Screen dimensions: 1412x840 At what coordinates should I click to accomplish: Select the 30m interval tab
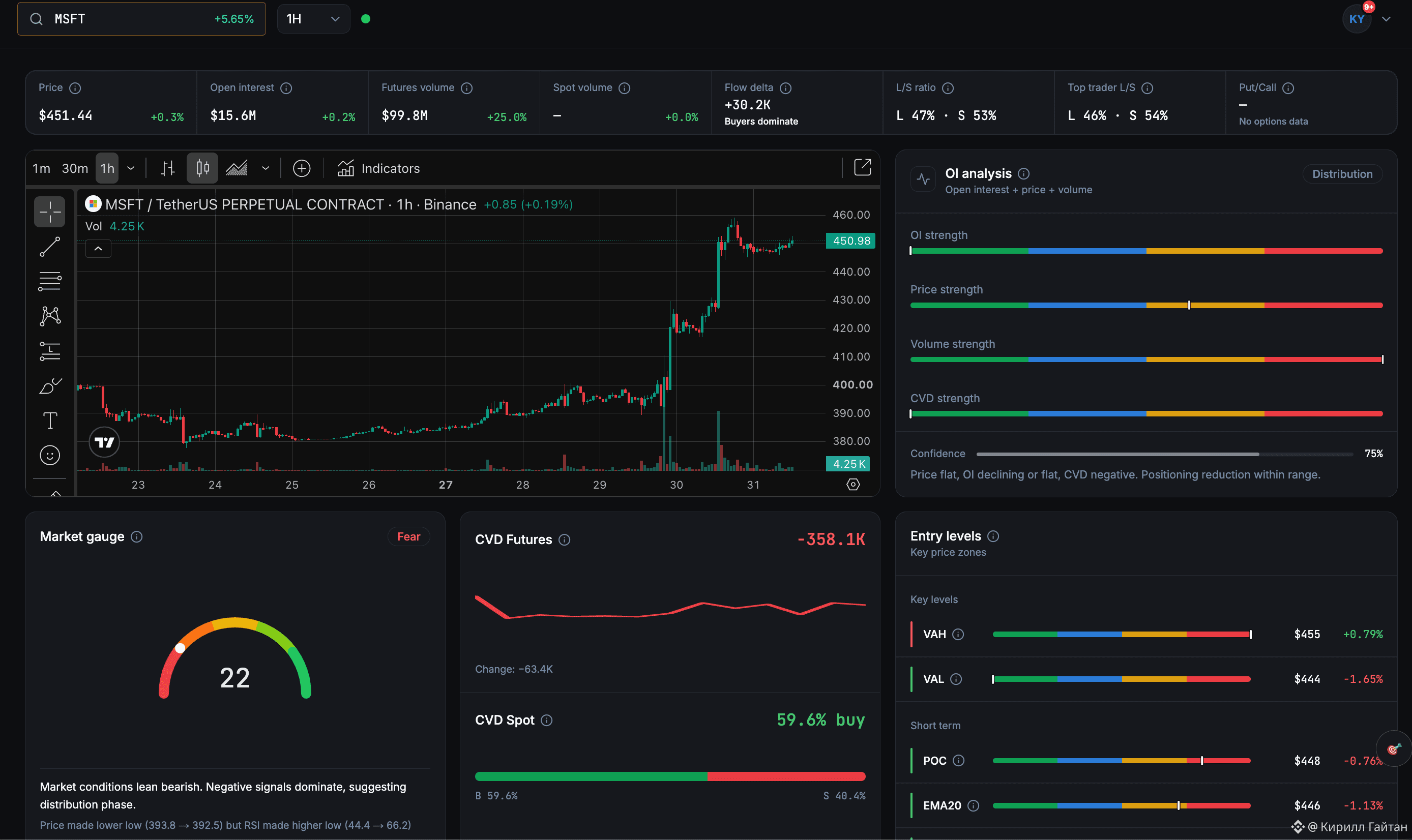pyautogui.click(x=75, y=168)
